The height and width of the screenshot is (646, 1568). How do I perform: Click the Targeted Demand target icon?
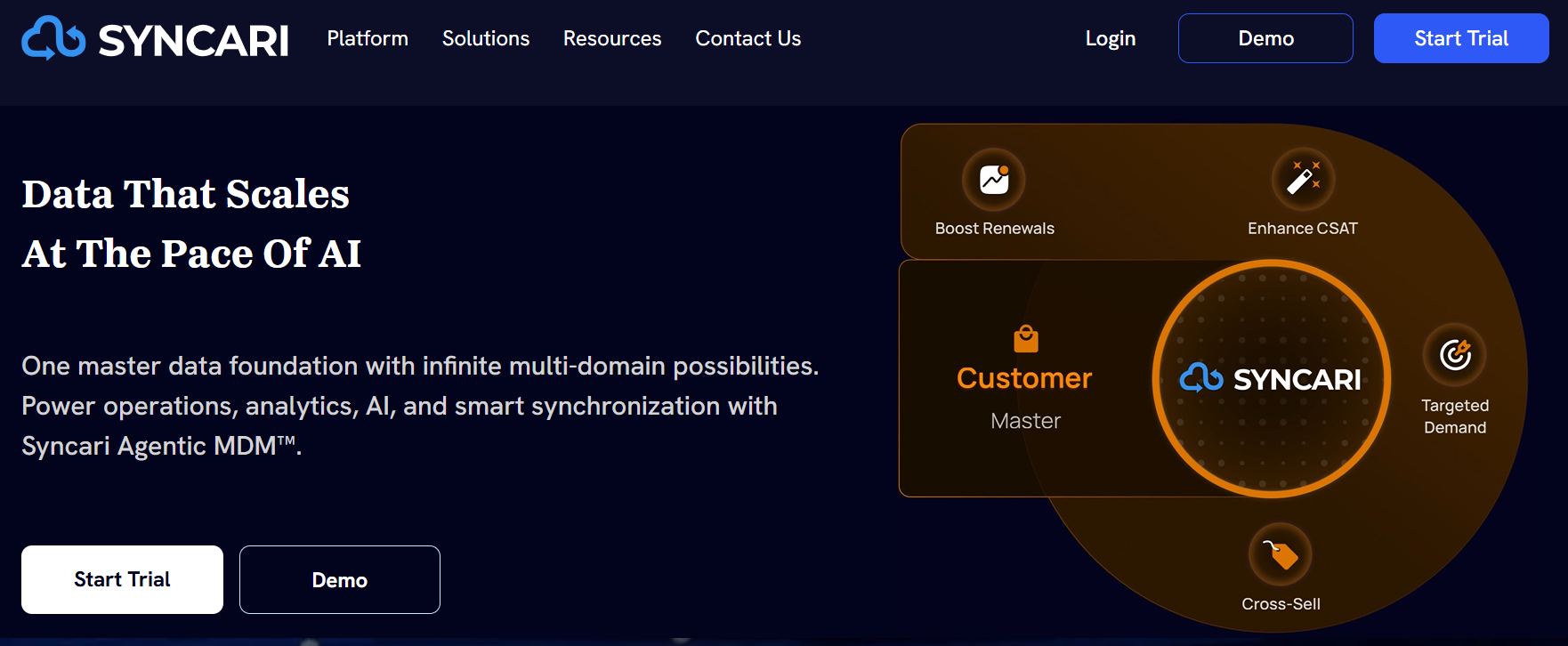click(x=1455, y=354)
